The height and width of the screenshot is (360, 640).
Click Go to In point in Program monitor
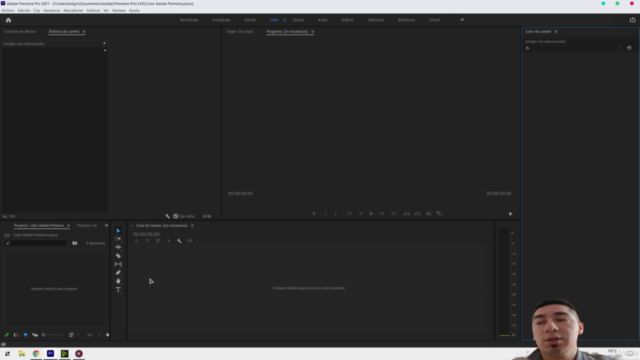349,213
